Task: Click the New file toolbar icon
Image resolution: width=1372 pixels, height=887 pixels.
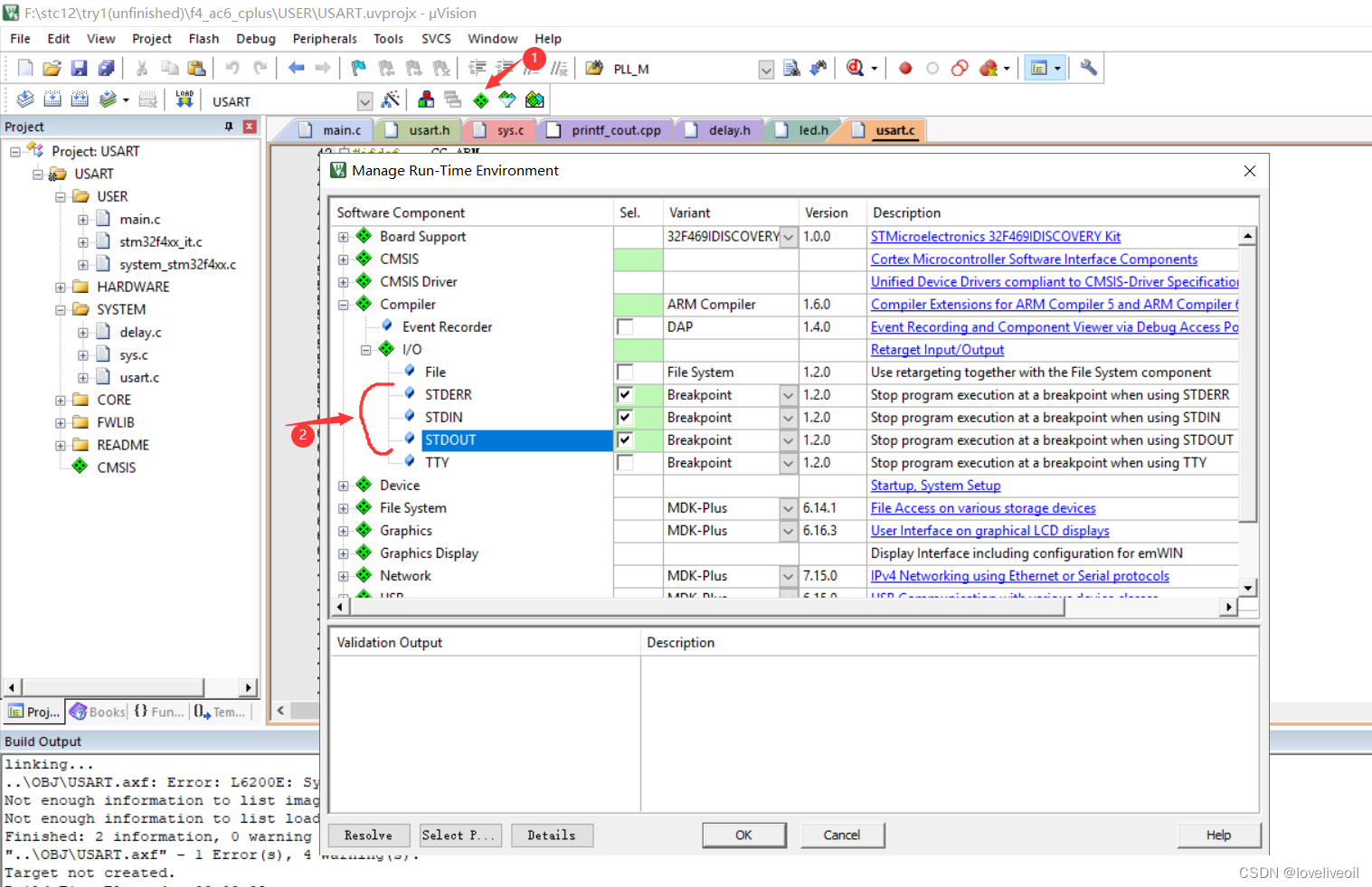Action: [25, 68]
